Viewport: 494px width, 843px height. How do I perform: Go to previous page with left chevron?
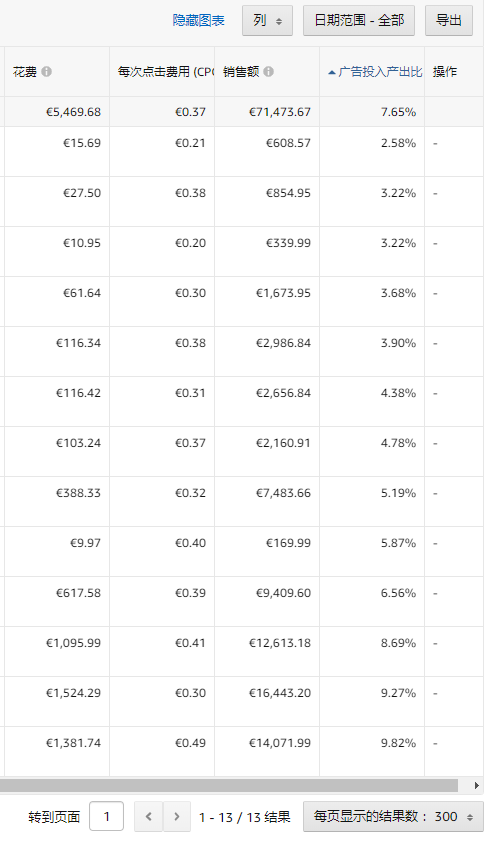148,816
